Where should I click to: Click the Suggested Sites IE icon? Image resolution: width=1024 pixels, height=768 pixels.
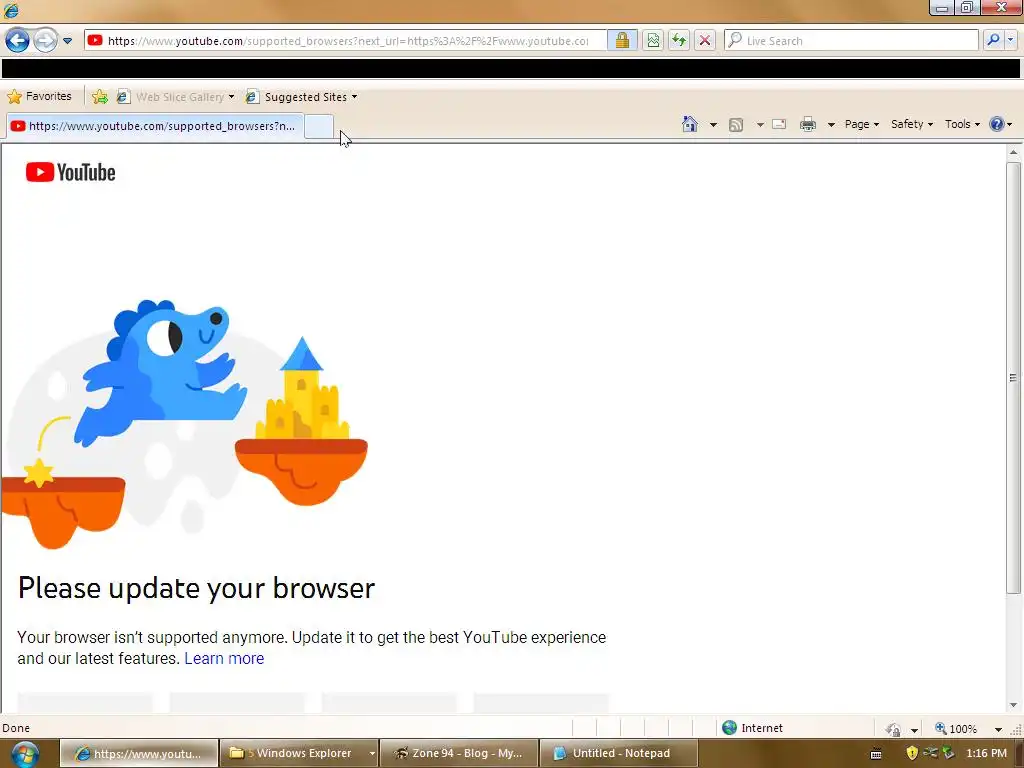(x=251, y=97)
